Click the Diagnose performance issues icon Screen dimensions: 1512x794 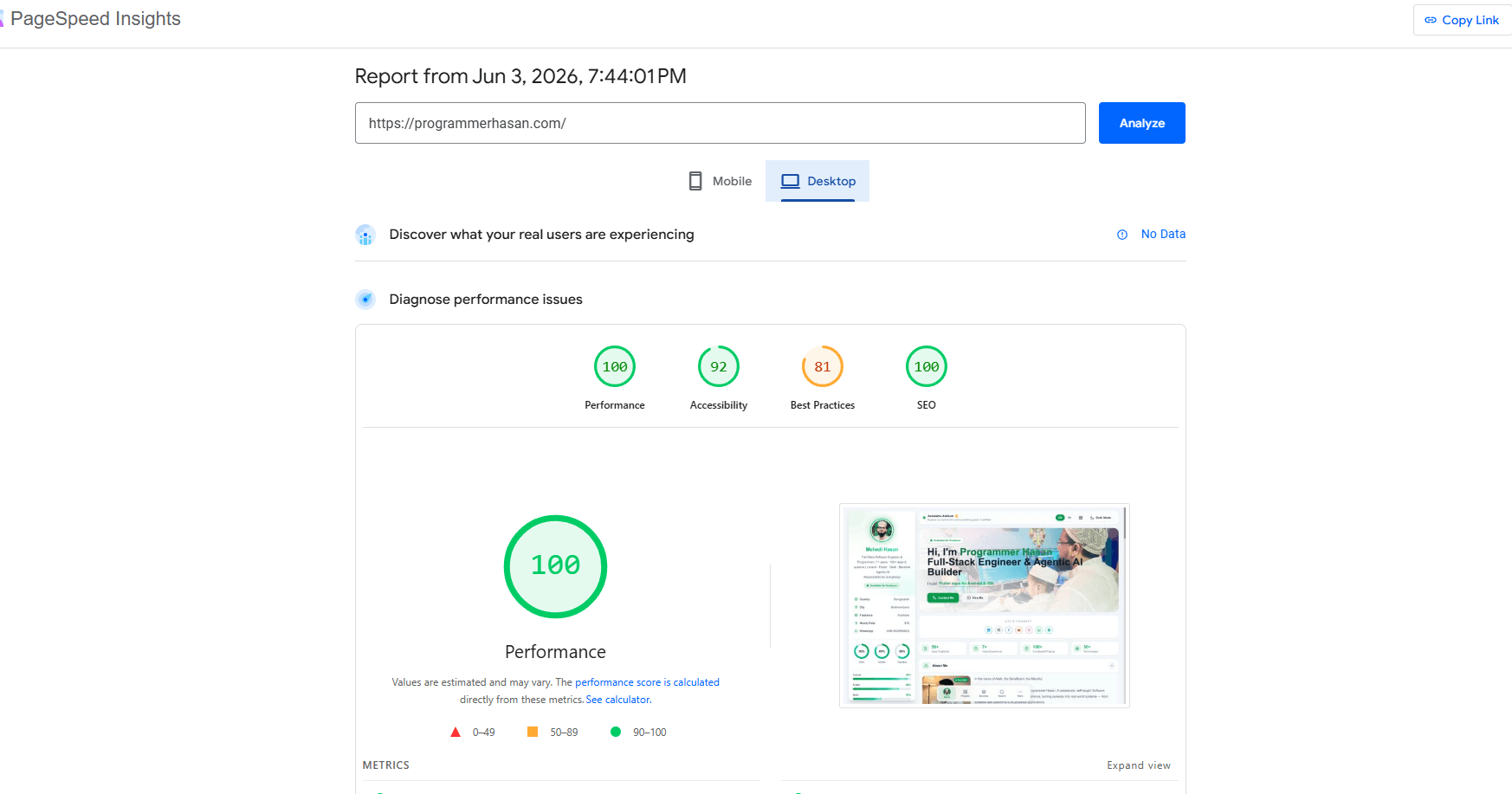365,300
